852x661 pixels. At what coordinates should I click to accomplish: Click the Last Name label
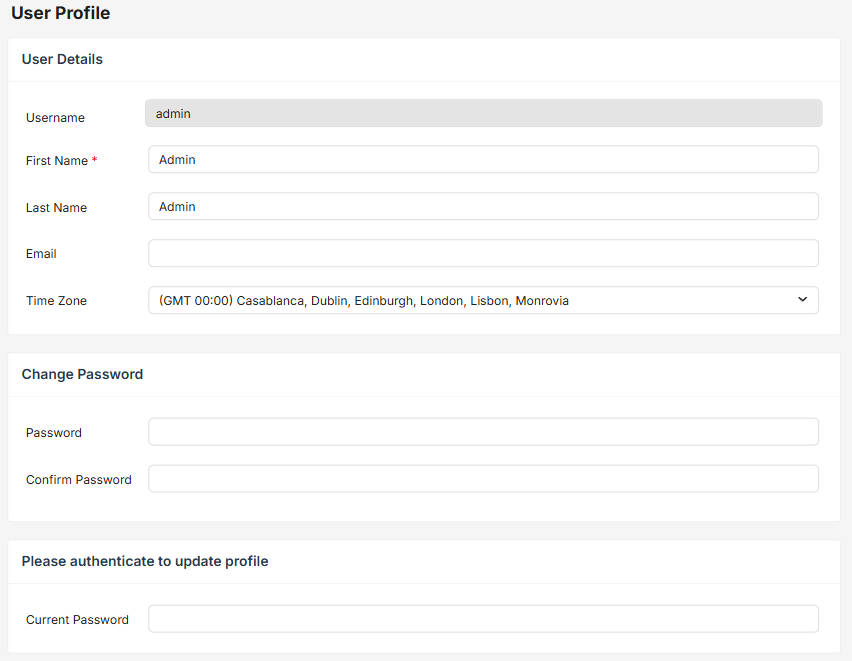[x=56, y=208]
